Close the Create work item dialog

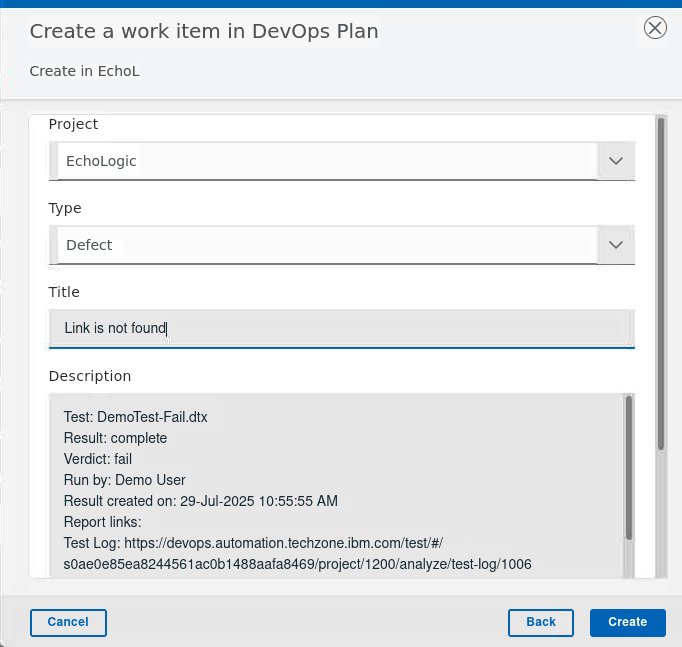point(655,28)
